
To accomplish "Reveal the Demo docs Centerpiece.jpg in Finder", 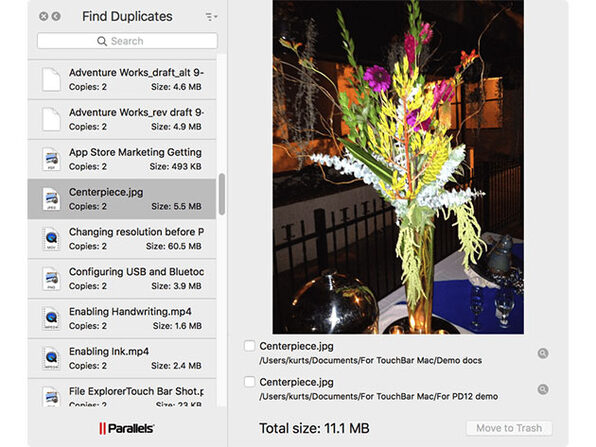I will tap(543, 353).
